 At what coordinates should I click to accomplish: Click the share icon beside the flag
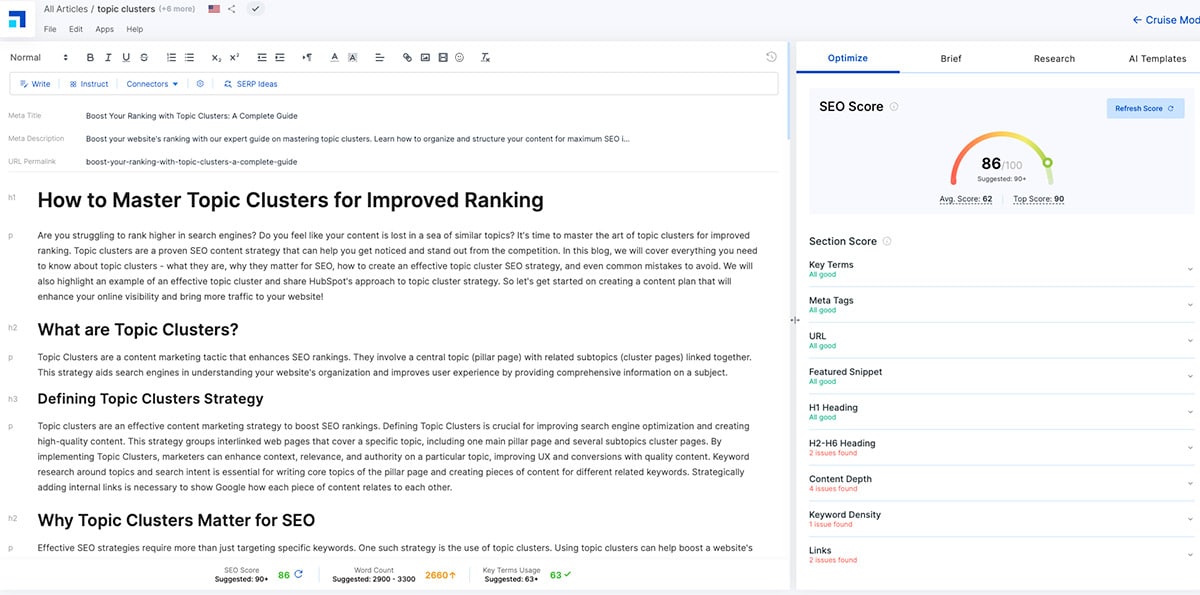(232, 9)
